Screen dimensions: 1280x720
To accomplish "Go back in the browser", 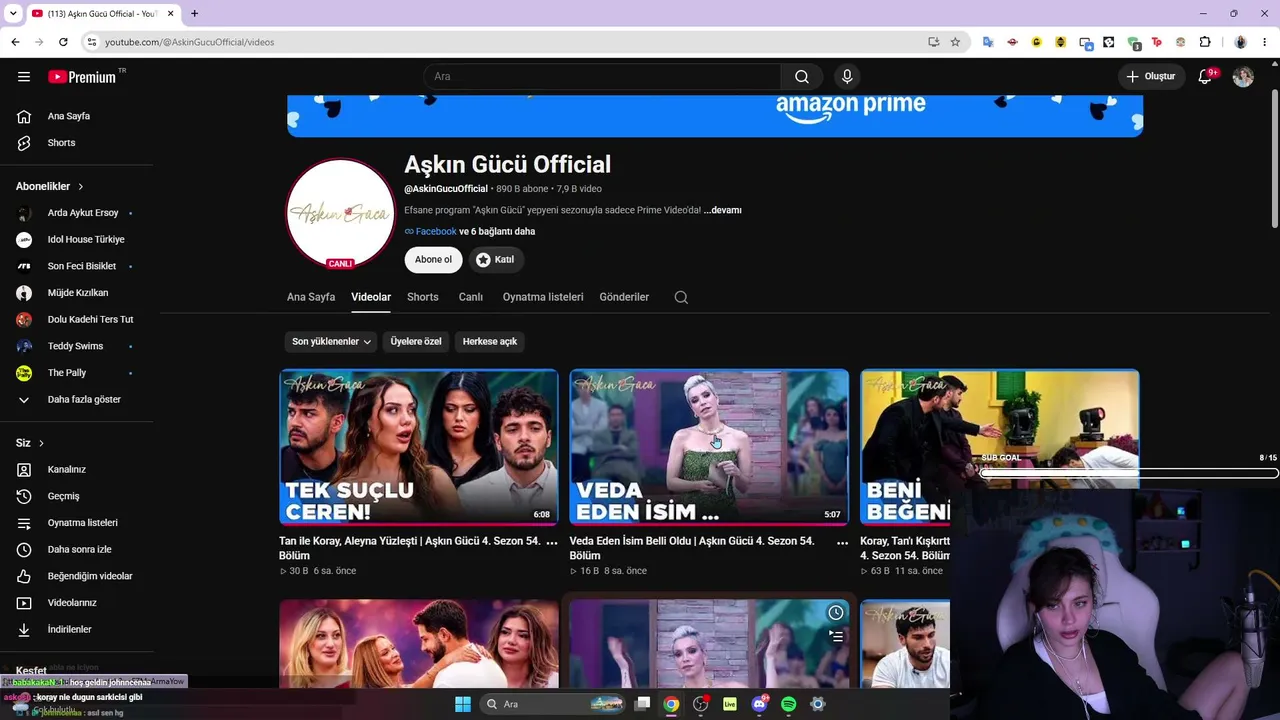I will coord(15,42).
